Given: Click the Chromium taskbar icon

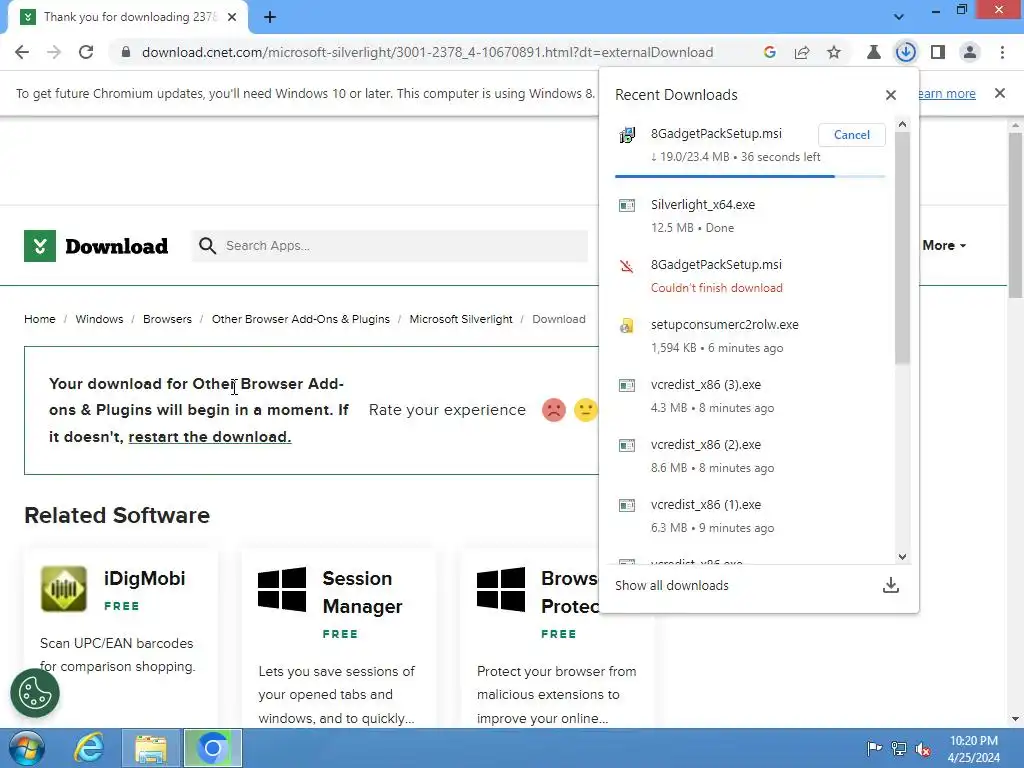Looking at the screenshot, I should (213, 748).
